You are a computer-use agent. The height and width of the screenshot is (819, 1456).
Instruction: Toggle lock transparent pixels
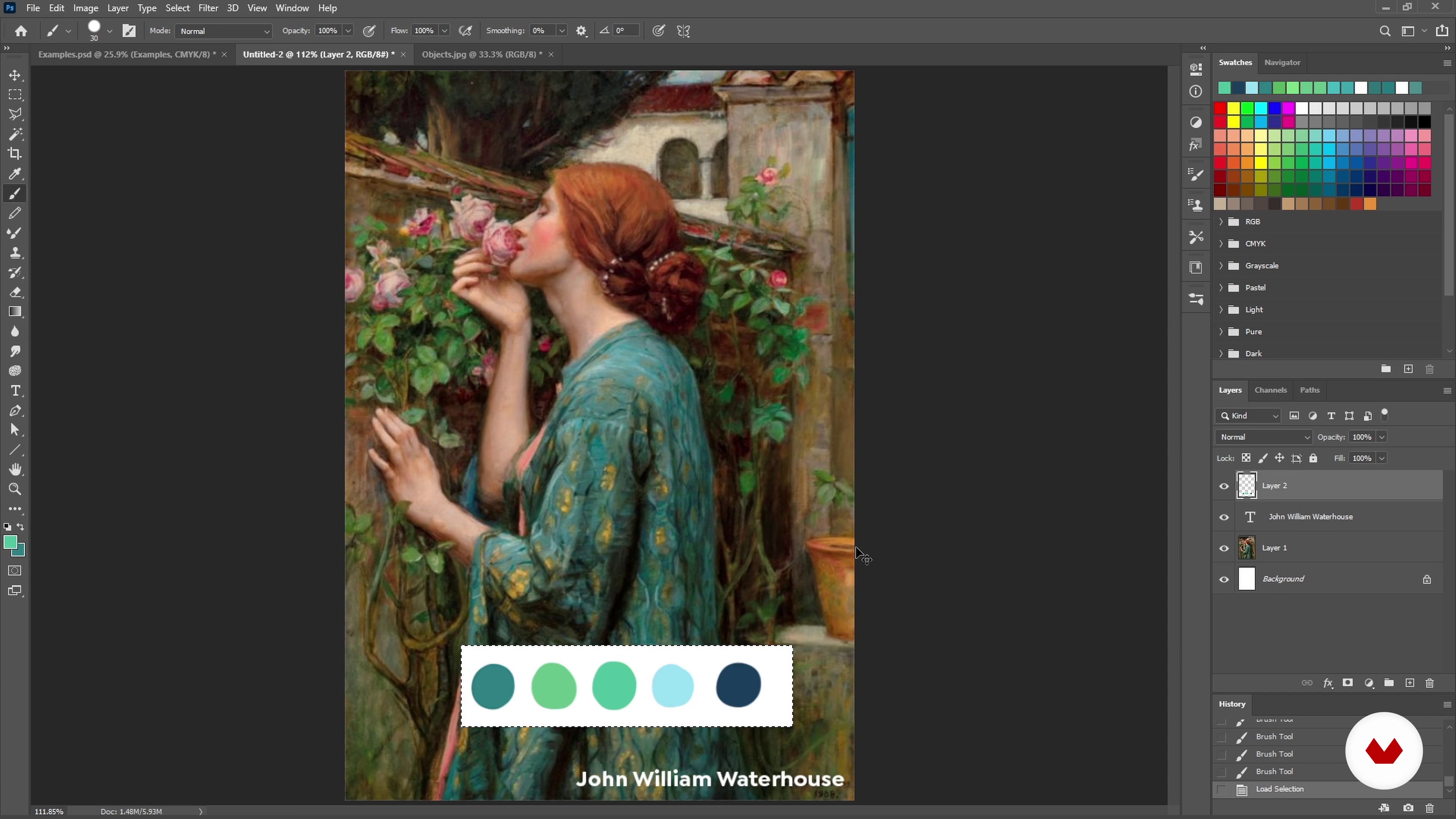[x=1246, y=458]
